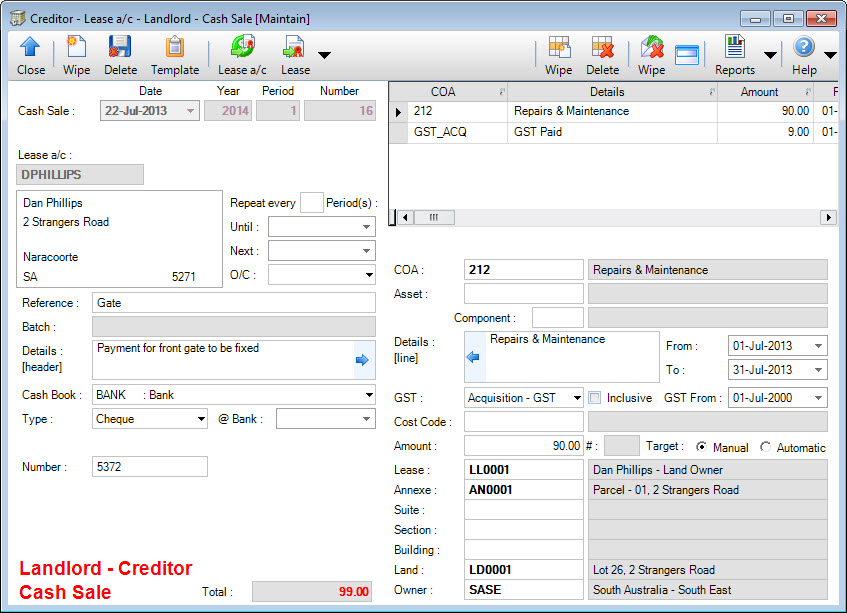
Task: Open the Next date dropdown
Action: coord(366,251)
